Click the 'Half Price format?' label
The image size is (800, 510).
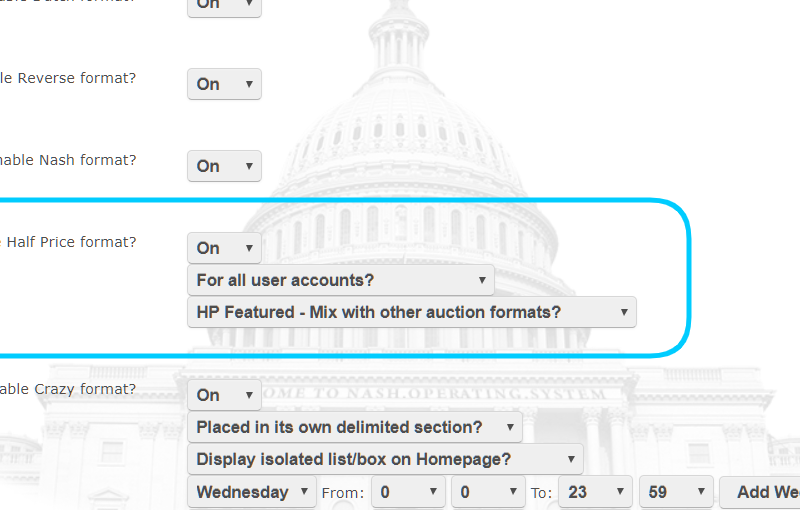point(71,242)
